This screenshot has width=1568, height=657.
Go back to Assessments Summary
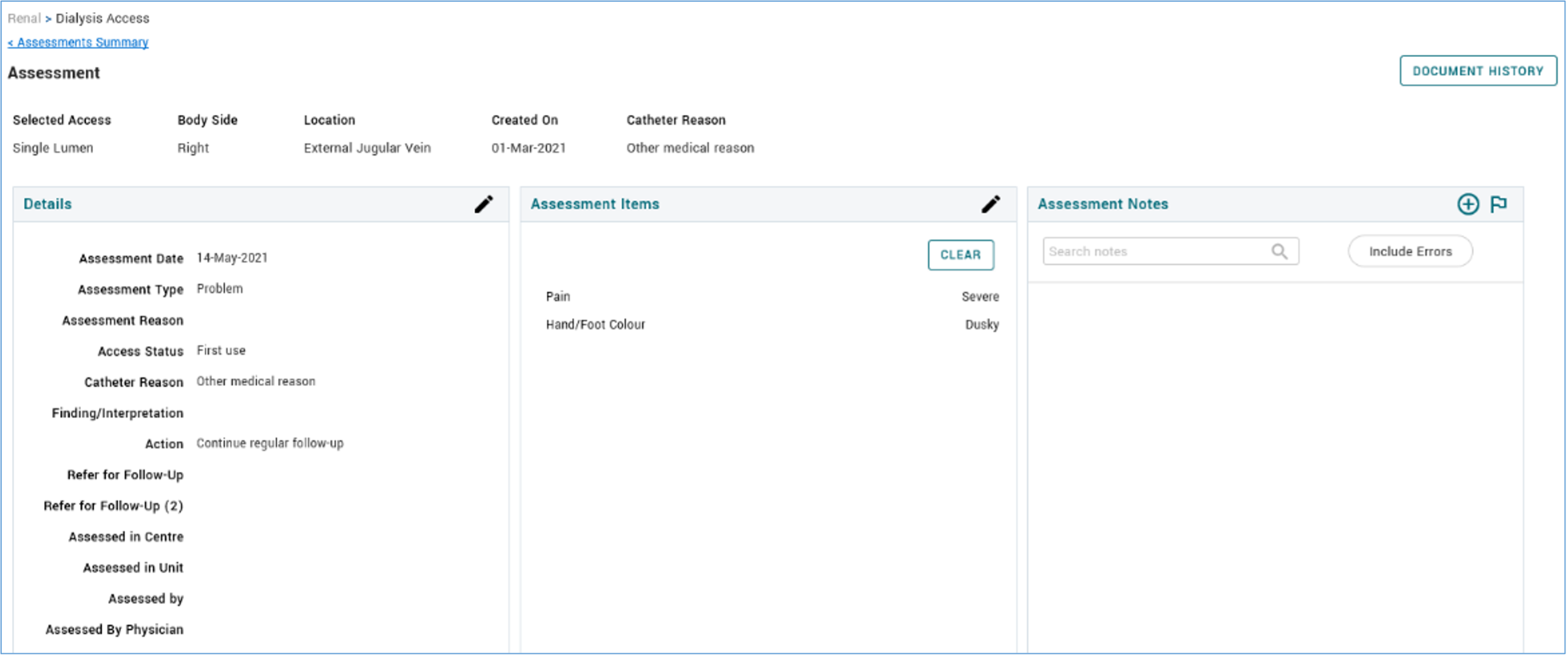pos(78,42)
